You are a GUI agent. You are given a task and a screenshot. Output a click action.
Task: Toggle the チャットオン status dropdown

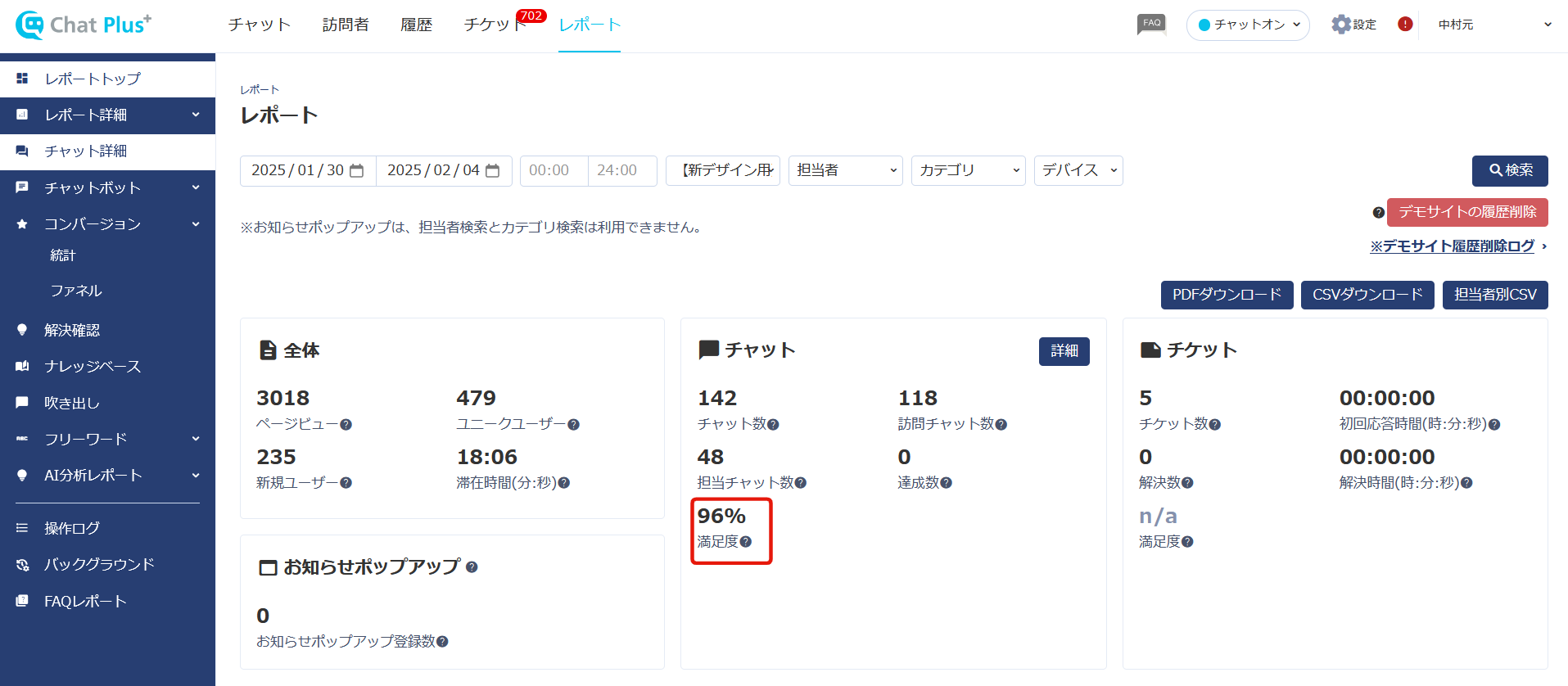(x=1248, y=25)
